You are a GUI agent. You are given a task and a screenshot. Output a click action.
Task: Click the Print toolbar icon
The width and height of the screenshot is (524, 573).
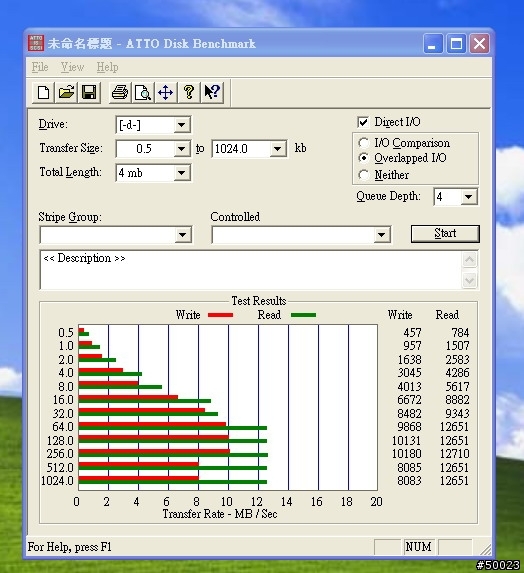pos(120,92)
